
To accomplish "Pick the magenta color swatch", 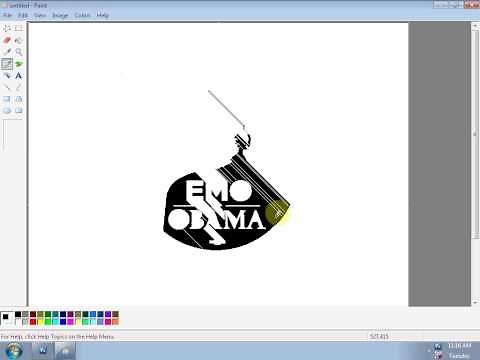I will (x=70, y=322).
